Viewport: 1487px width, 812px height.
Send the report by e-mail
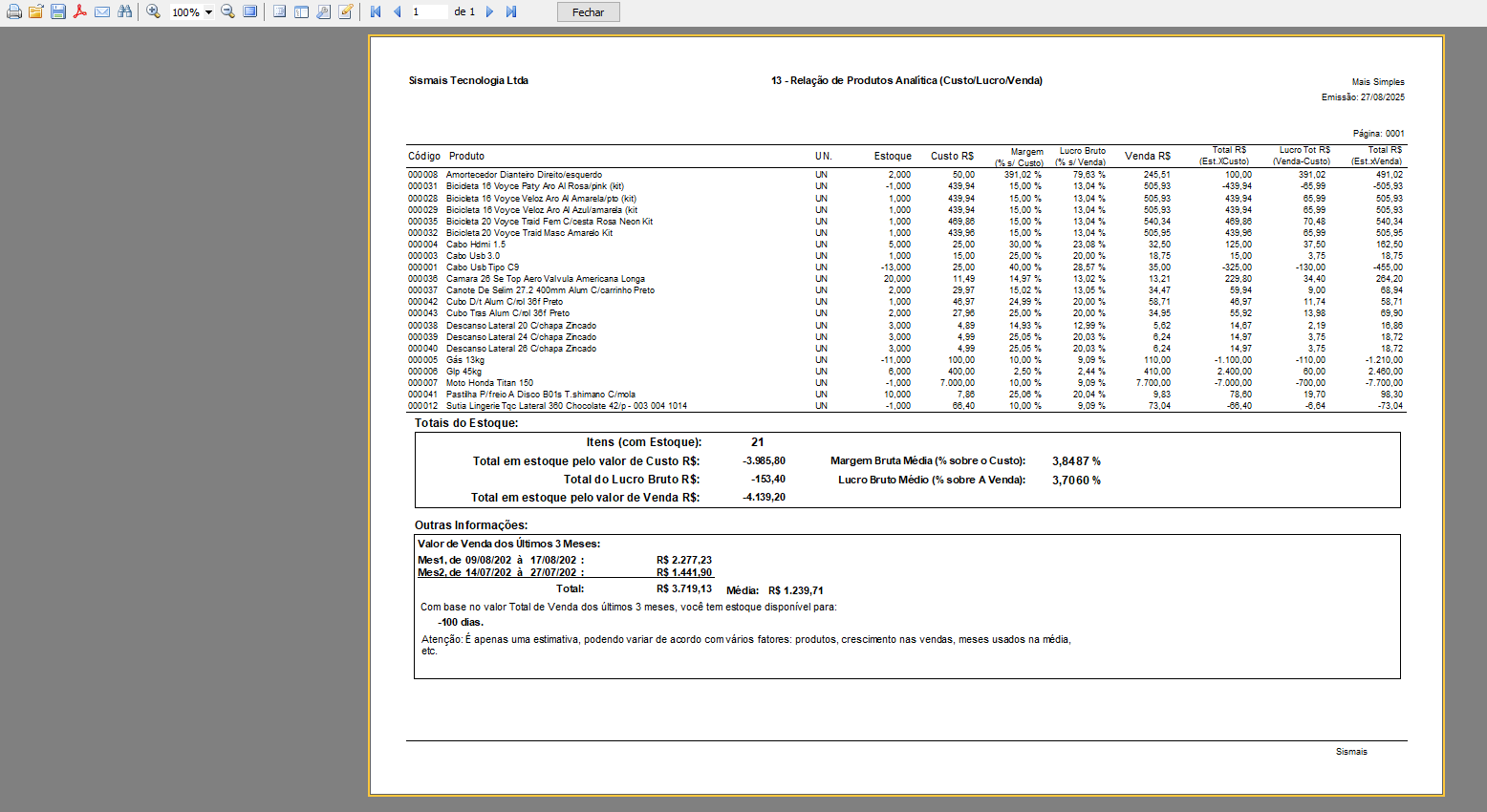[x=102, y=12]
